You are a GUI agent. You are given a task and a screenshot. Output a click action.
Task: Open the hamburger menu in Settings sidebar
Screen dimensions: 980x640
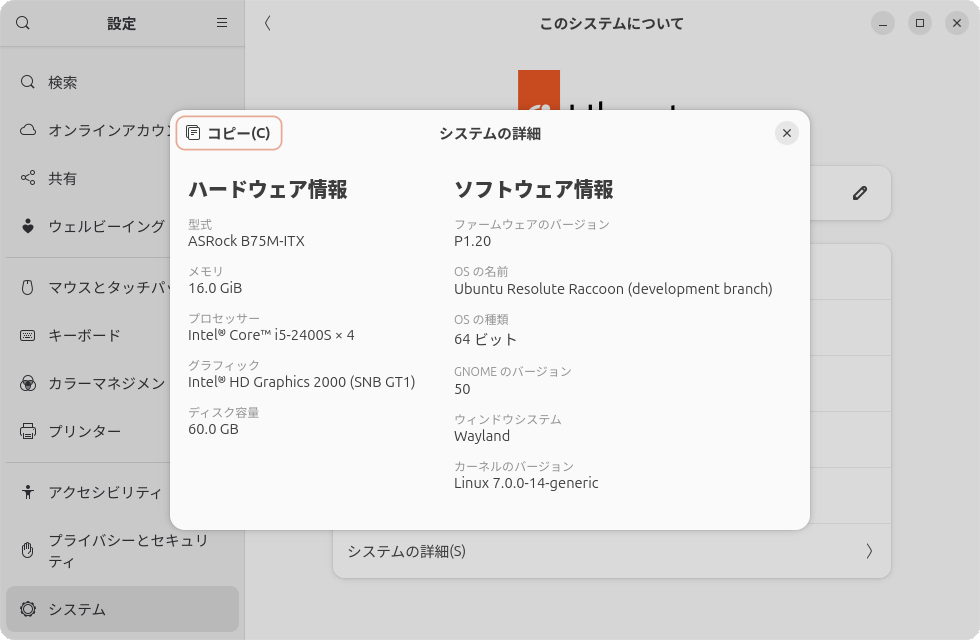pyautogui.click(x=221, y=23)
